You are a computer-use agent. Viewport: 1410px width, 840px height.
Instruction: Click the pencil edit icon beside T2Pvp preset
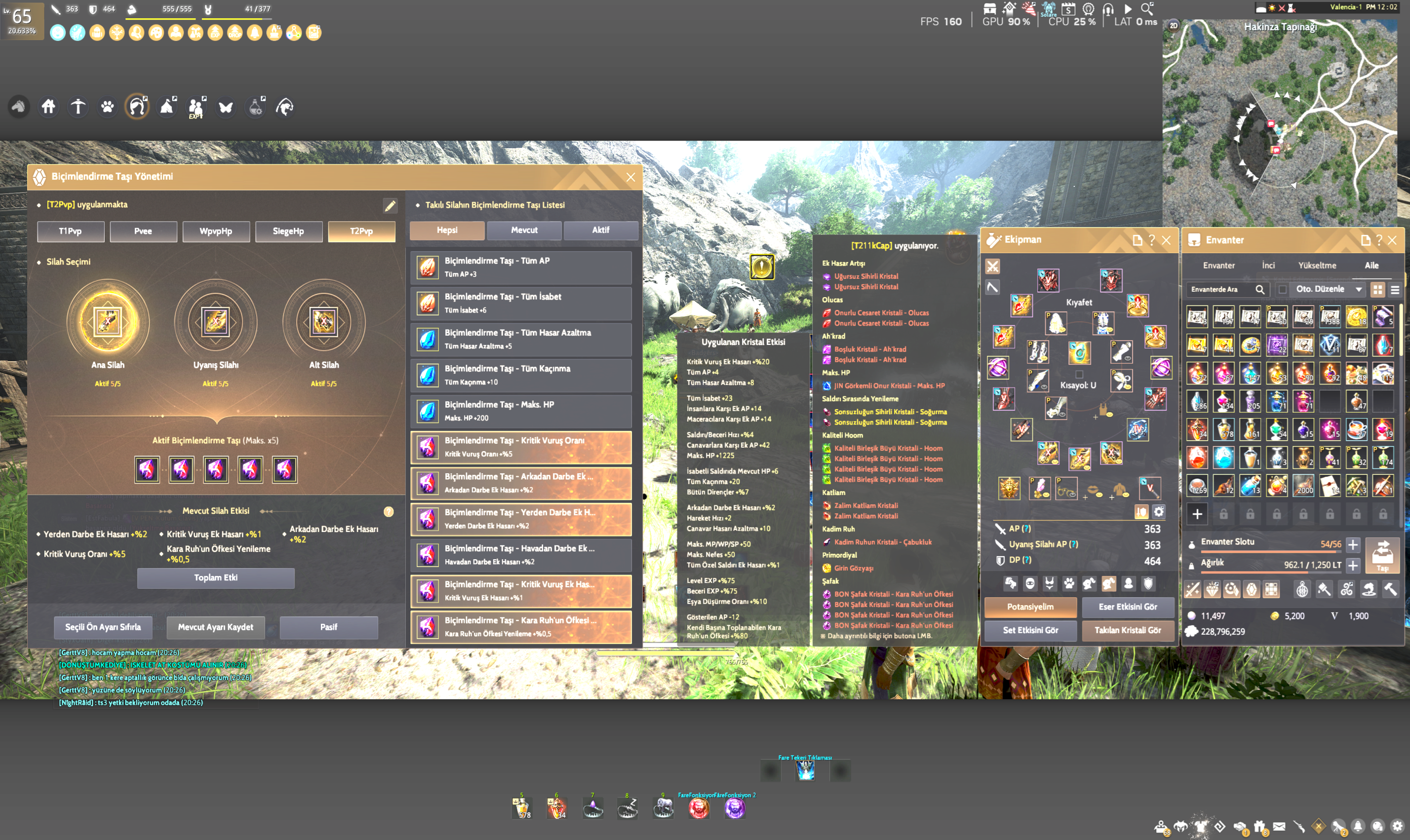tap(390, 205)
